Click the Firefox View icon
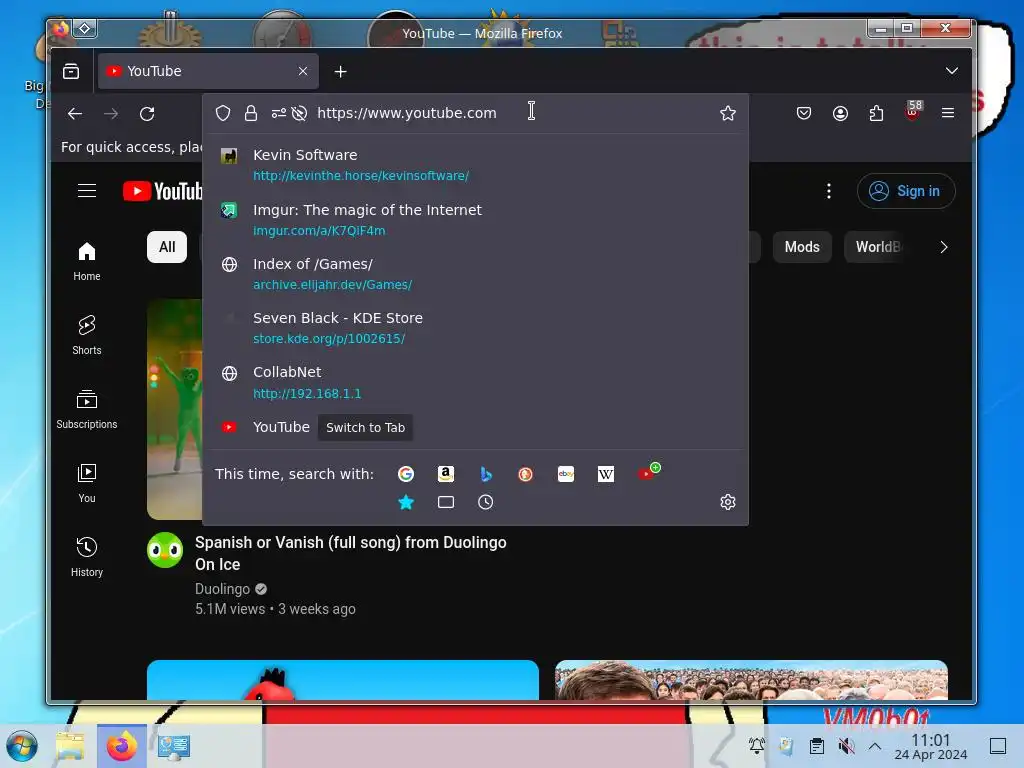Viewport: 1024px width, 768px height. coord(71,71)
